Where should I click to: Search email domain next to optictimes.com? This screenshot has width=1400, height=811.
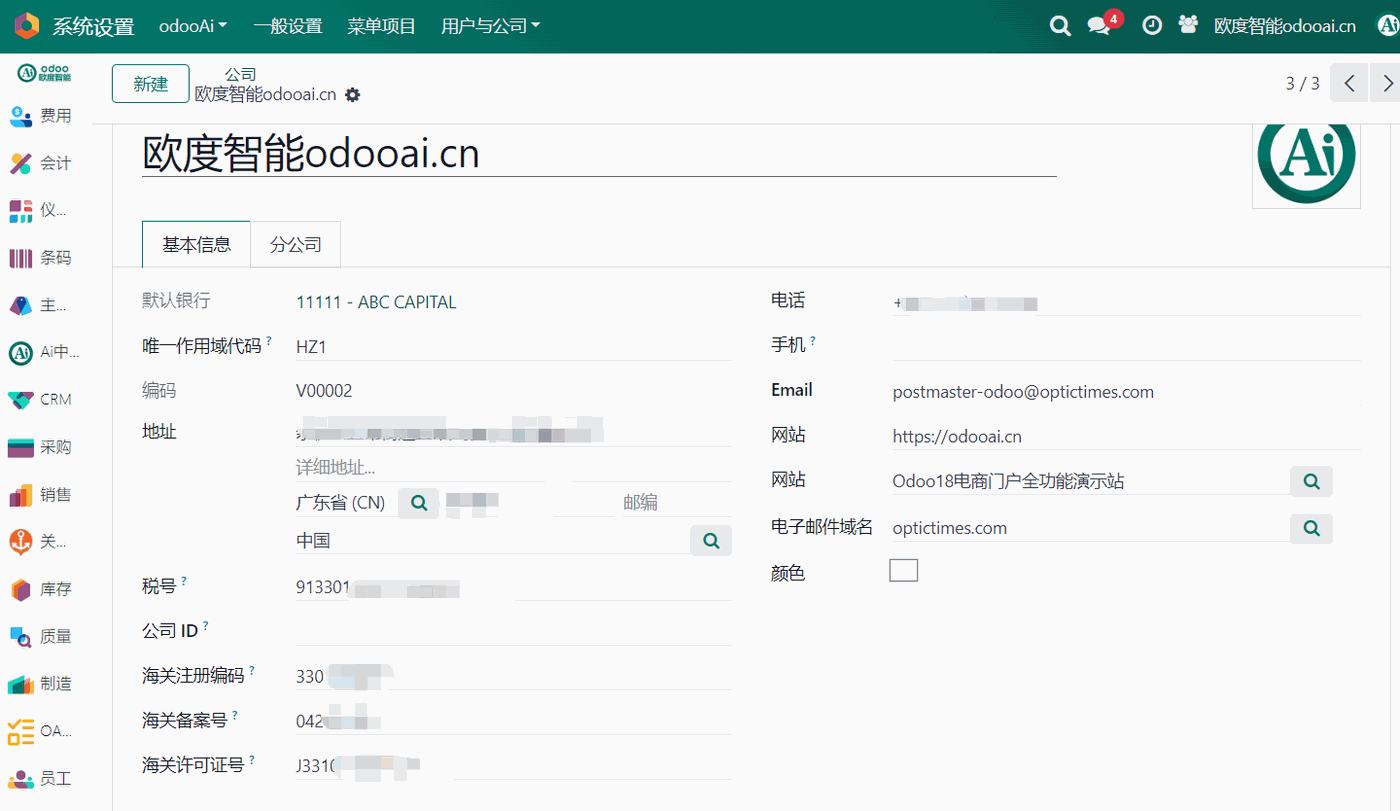coord(1311,528)
